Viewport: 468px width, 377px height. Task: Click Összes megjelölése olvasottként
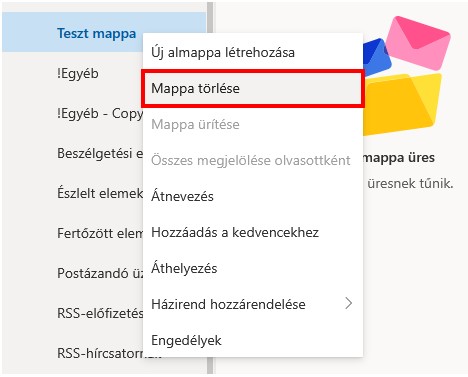253,160
